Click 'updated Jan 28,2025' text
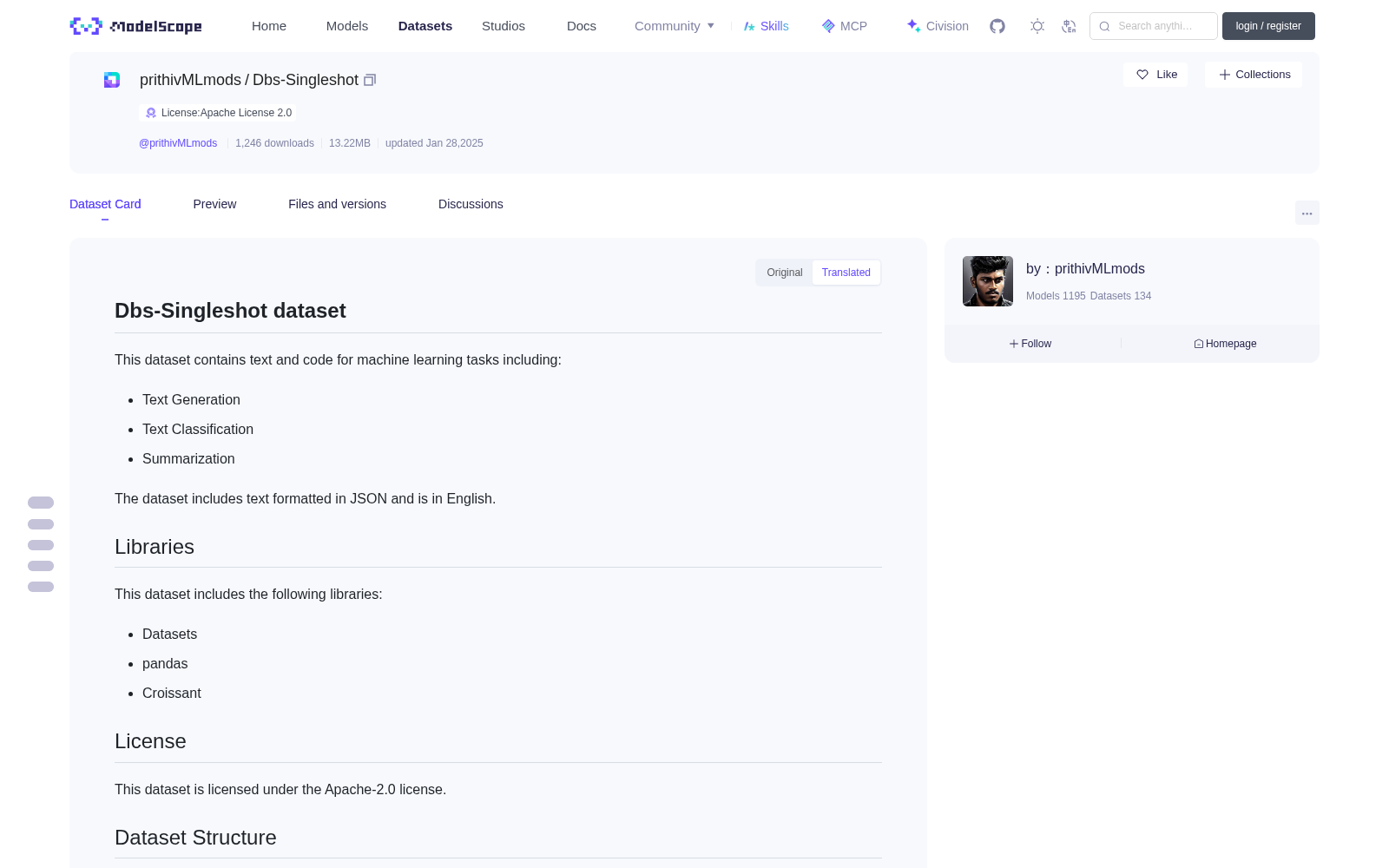Viewport: 1389px width, 868px height. pos(434,143)
